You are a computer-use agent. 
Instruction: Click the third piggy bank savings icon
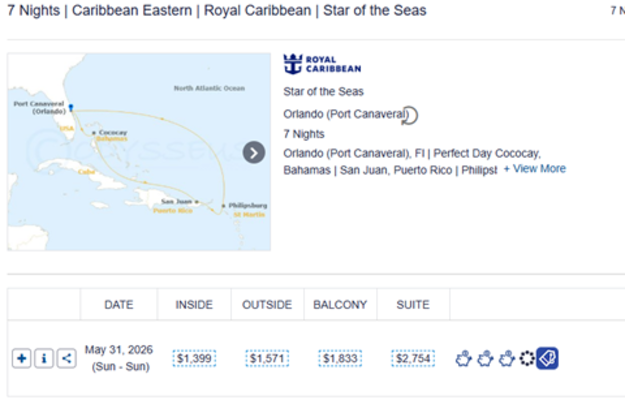click(x=507, y=359)
